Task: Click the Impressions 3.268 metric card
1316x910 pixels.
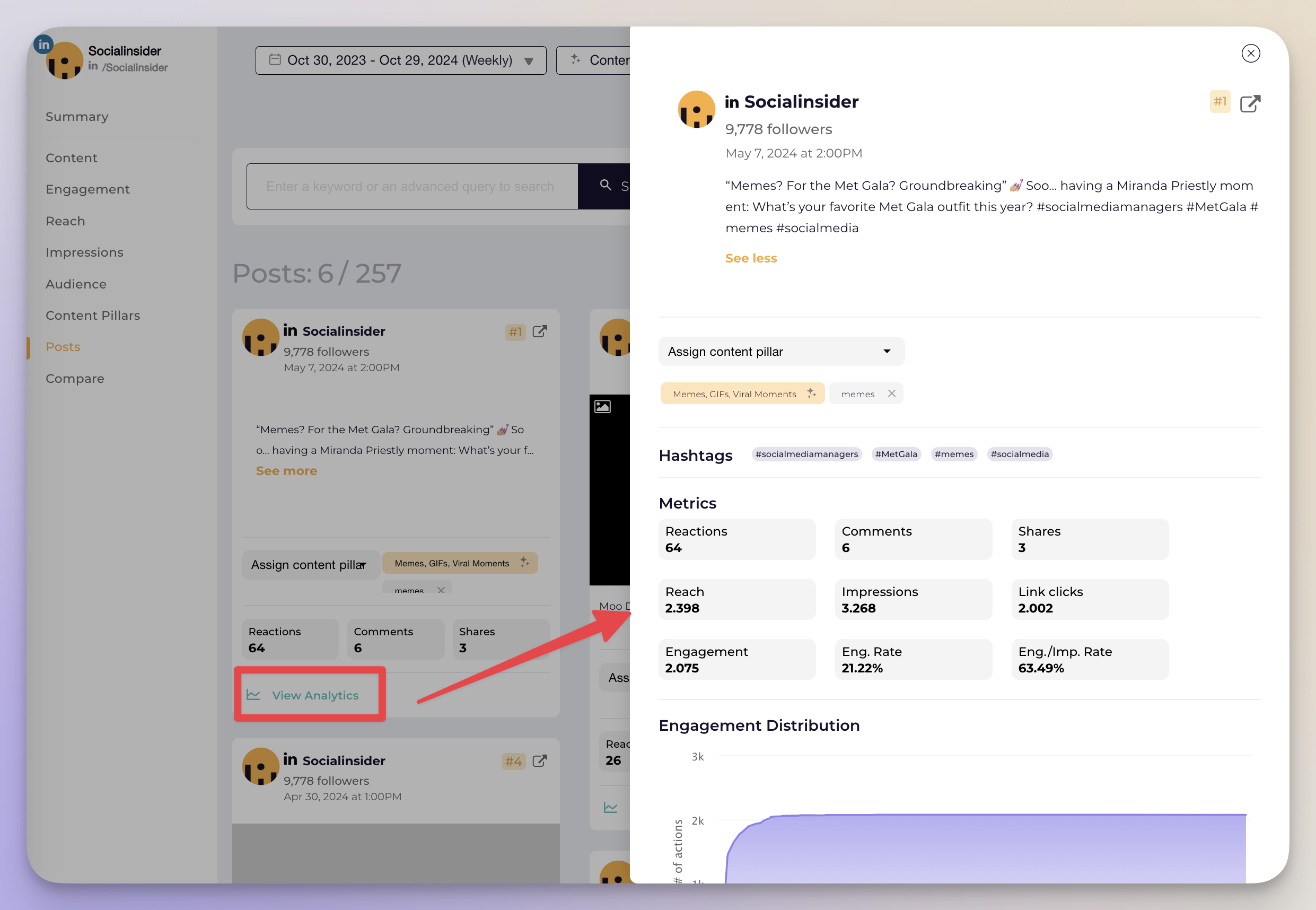Action: [x=913, y=599]
